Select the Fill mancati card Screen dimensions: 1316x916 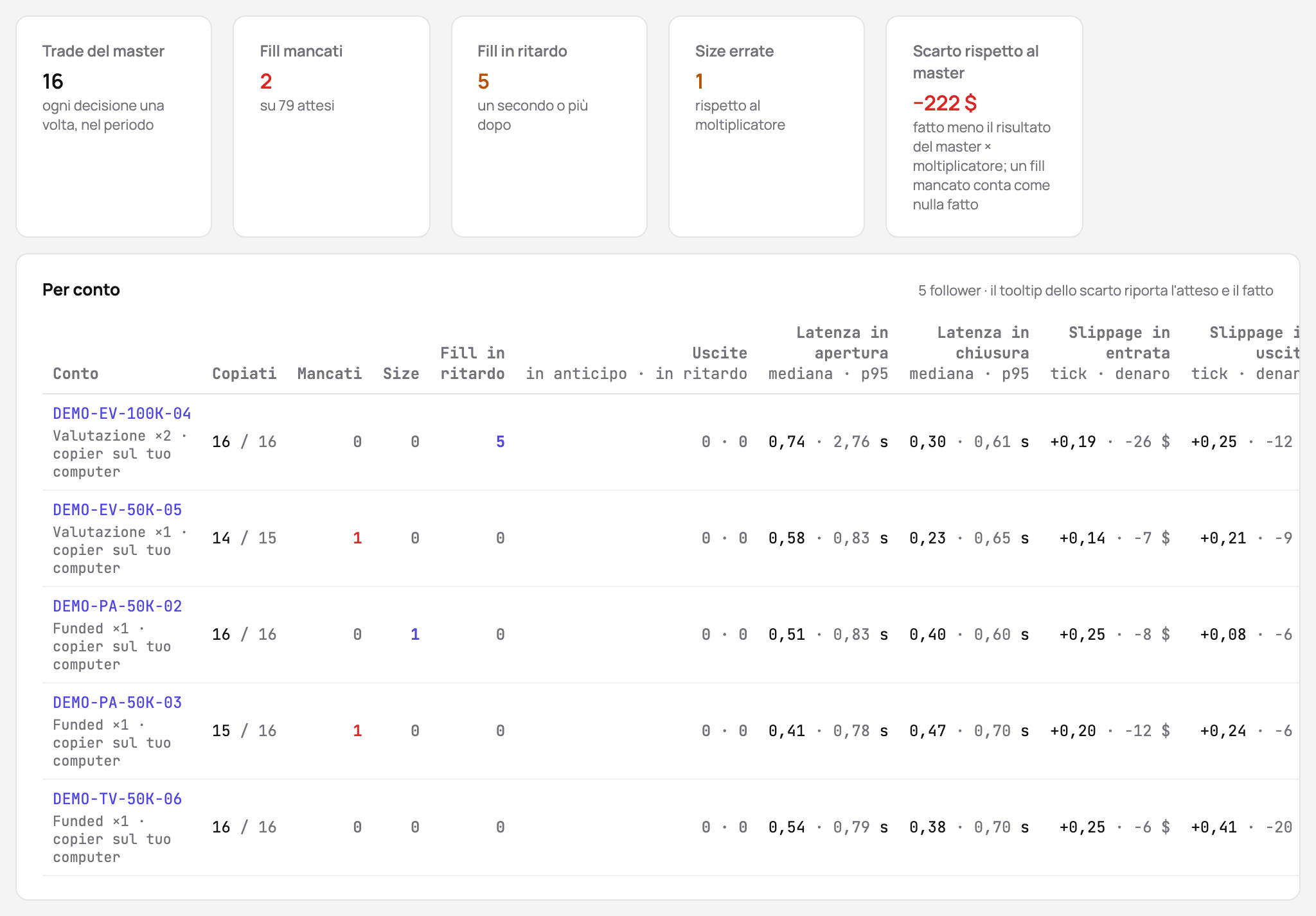pos(332,127)
